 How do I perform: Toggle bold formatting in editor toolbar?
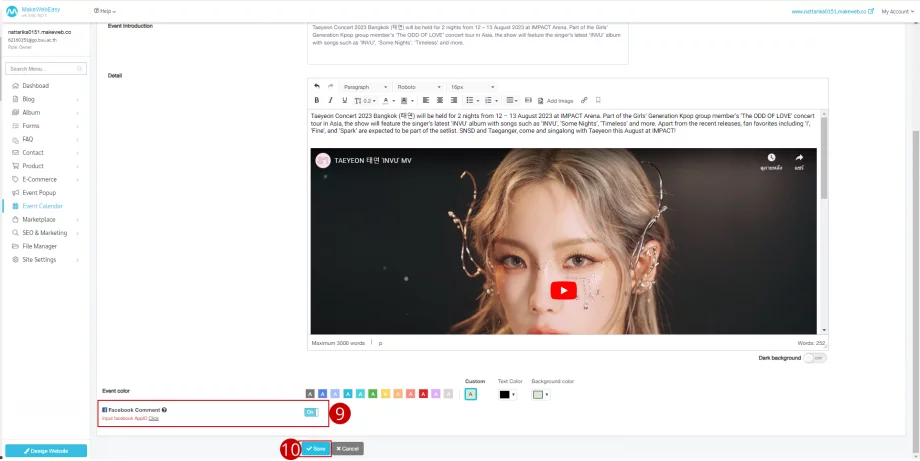click(x=317, y=100)
